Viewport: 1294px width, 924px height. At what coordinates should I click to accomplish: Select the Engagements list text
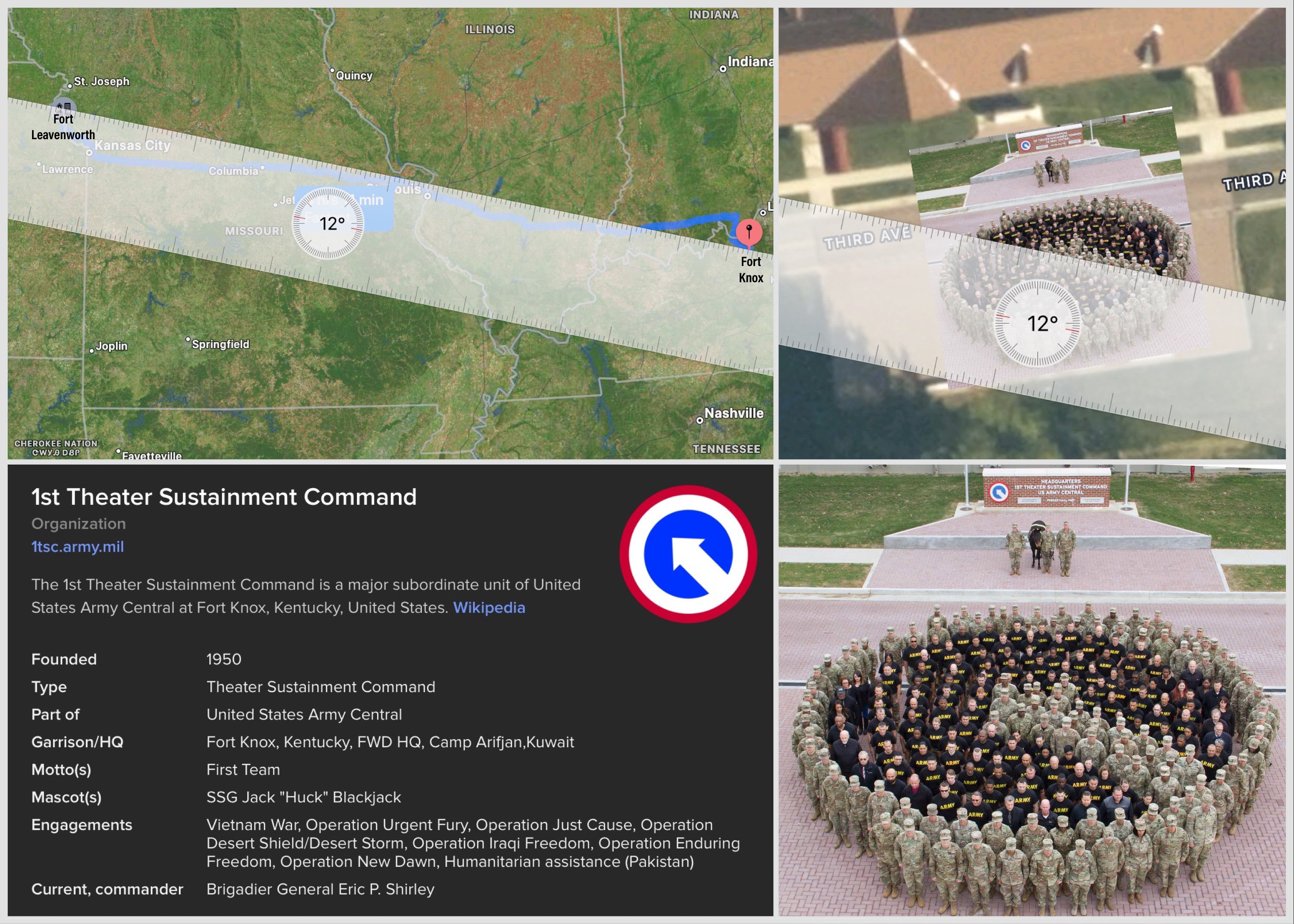pyautogui.click(x=473, y=843)
